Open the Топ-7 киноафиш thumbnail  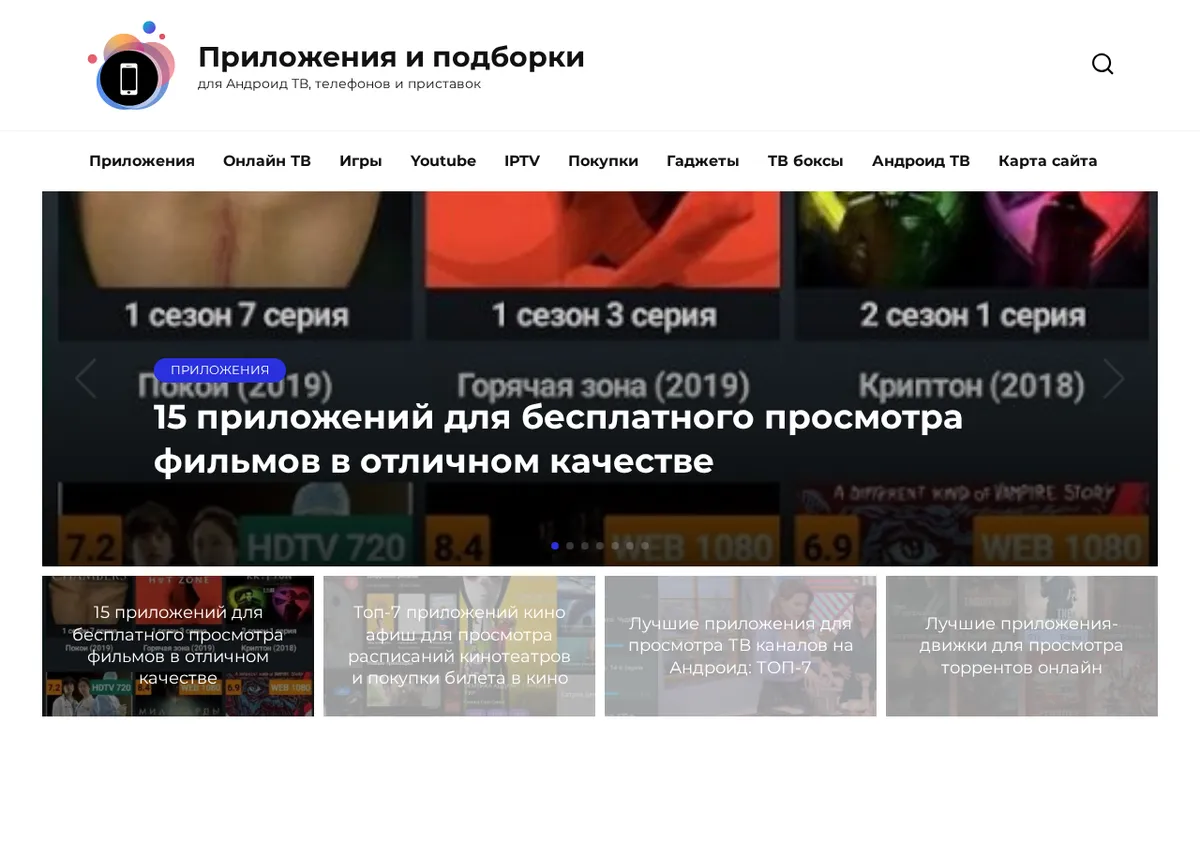point(459,646)
